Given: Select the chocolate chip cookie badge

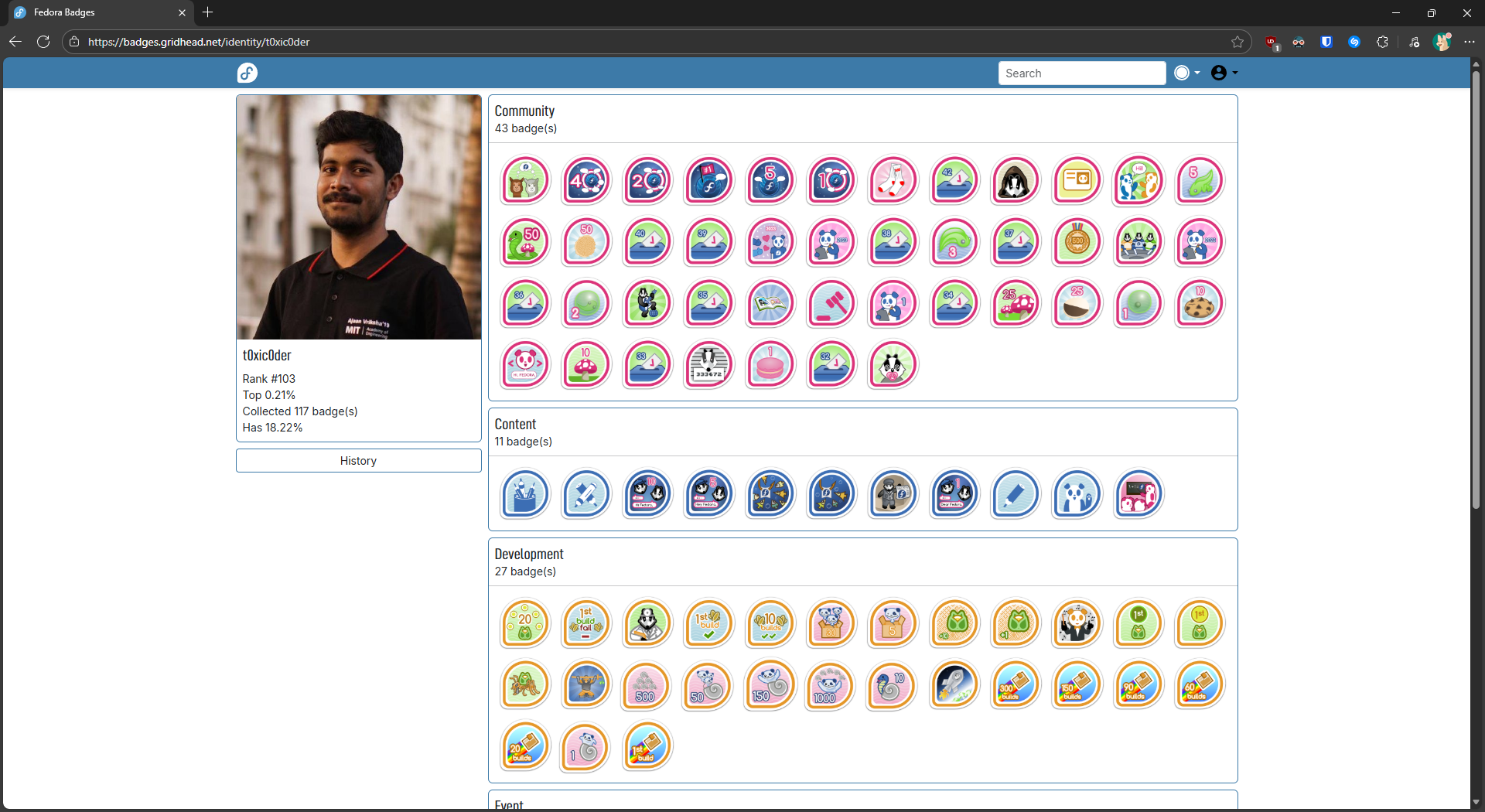Looking at the screenshot, I should [x=1199, y=304].
